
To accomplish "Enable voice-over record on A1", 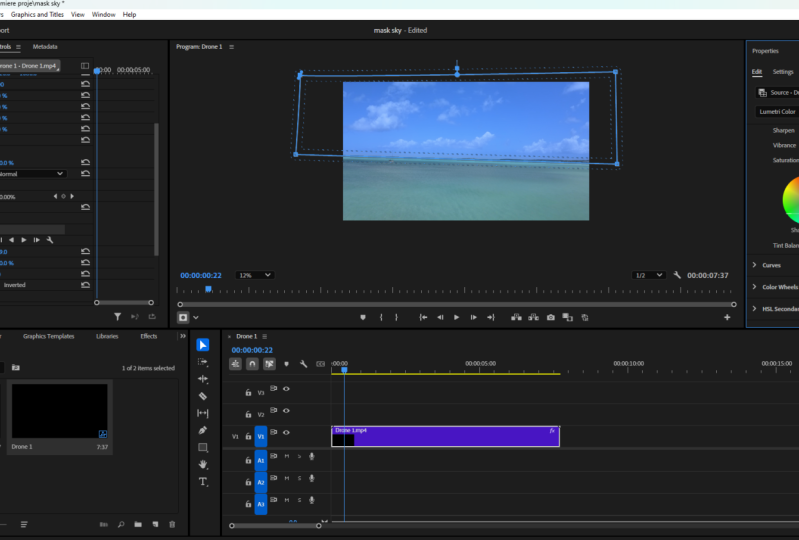I will tap(312, 456).
